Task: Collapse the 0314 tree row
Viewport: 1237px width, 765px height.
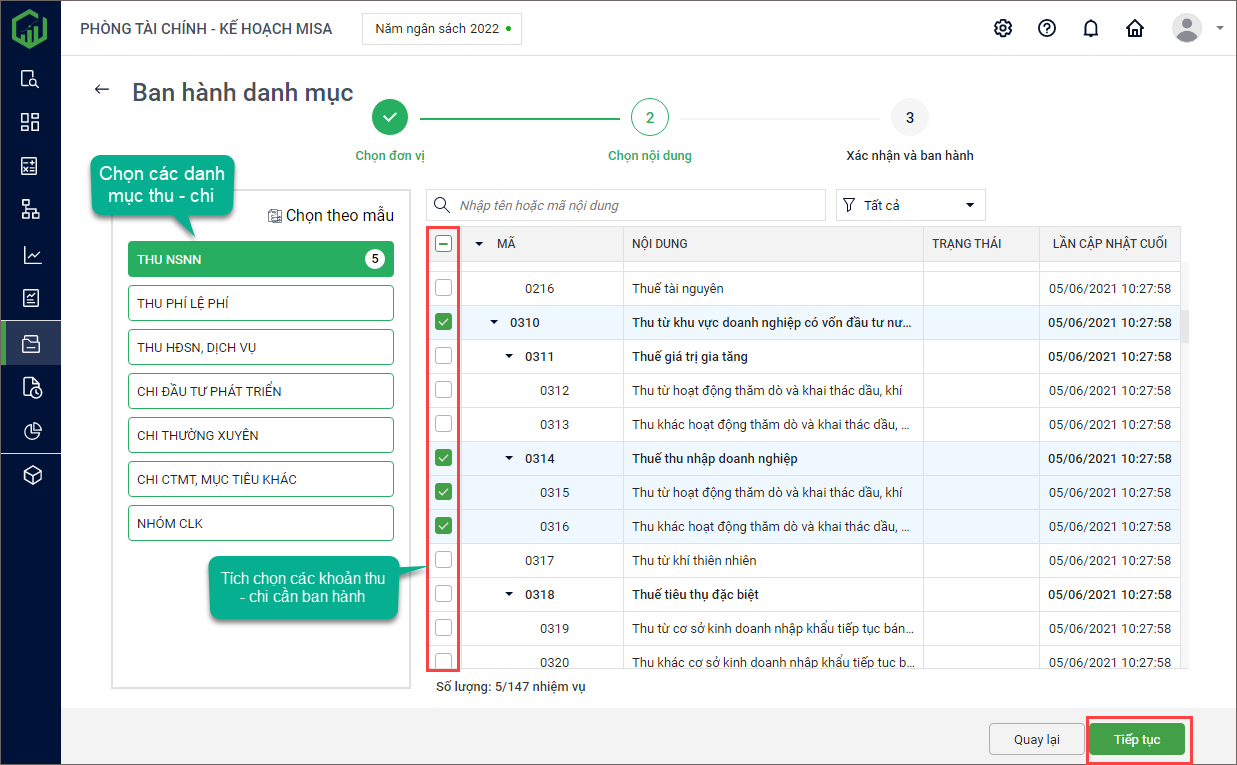Action: click(x=509, y=459)
